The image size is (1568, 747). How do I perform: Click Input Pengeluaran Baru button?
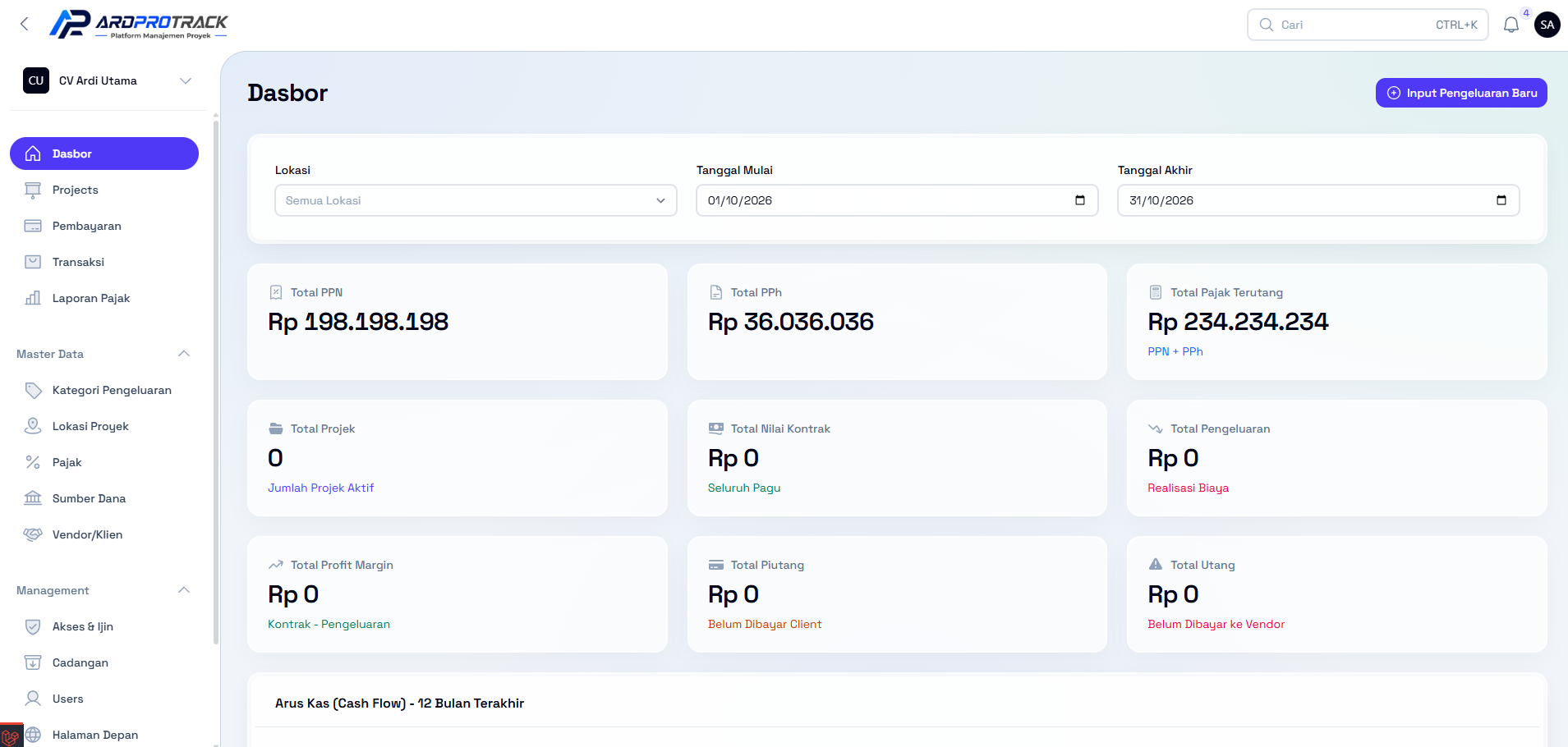pyautogui.click(x=1461, y=93)
